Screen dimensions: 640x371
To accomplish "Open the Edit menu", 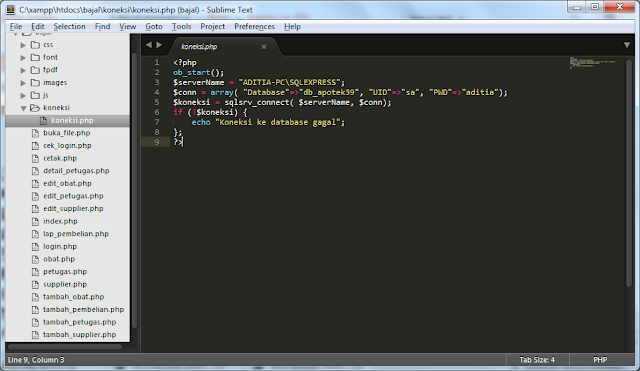I will 38,27.
